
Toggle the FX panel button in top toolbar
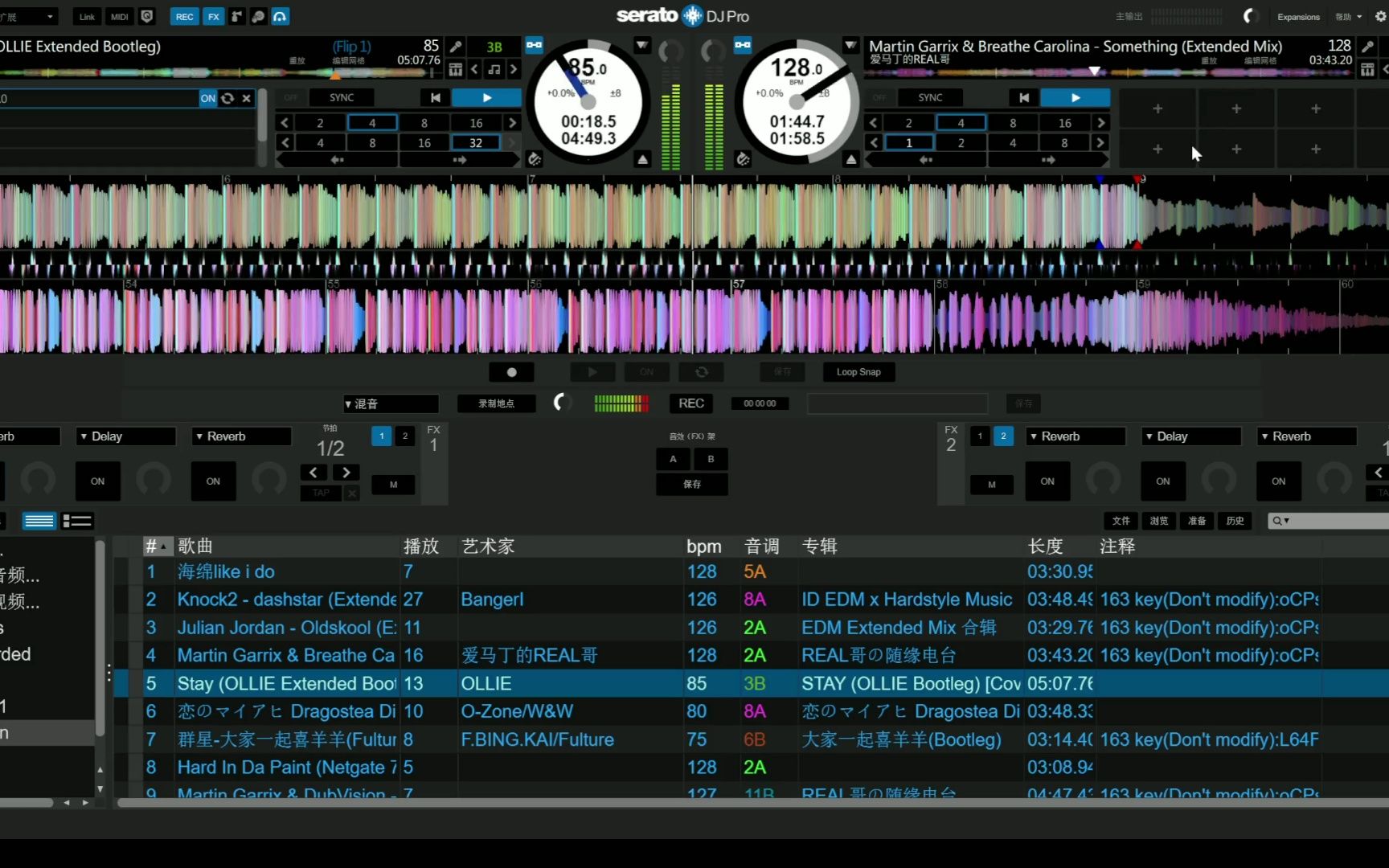point(214,16)
